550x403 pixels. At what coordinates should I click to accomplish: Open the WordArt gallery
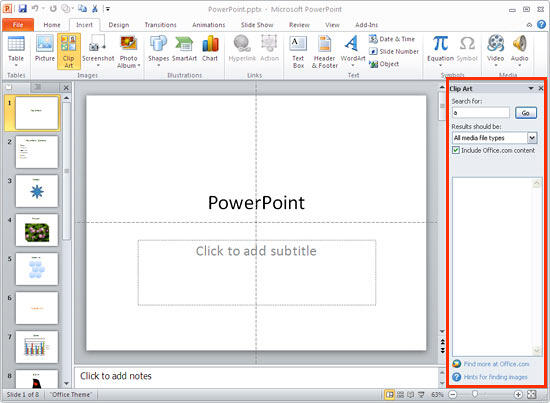point(353,51)
